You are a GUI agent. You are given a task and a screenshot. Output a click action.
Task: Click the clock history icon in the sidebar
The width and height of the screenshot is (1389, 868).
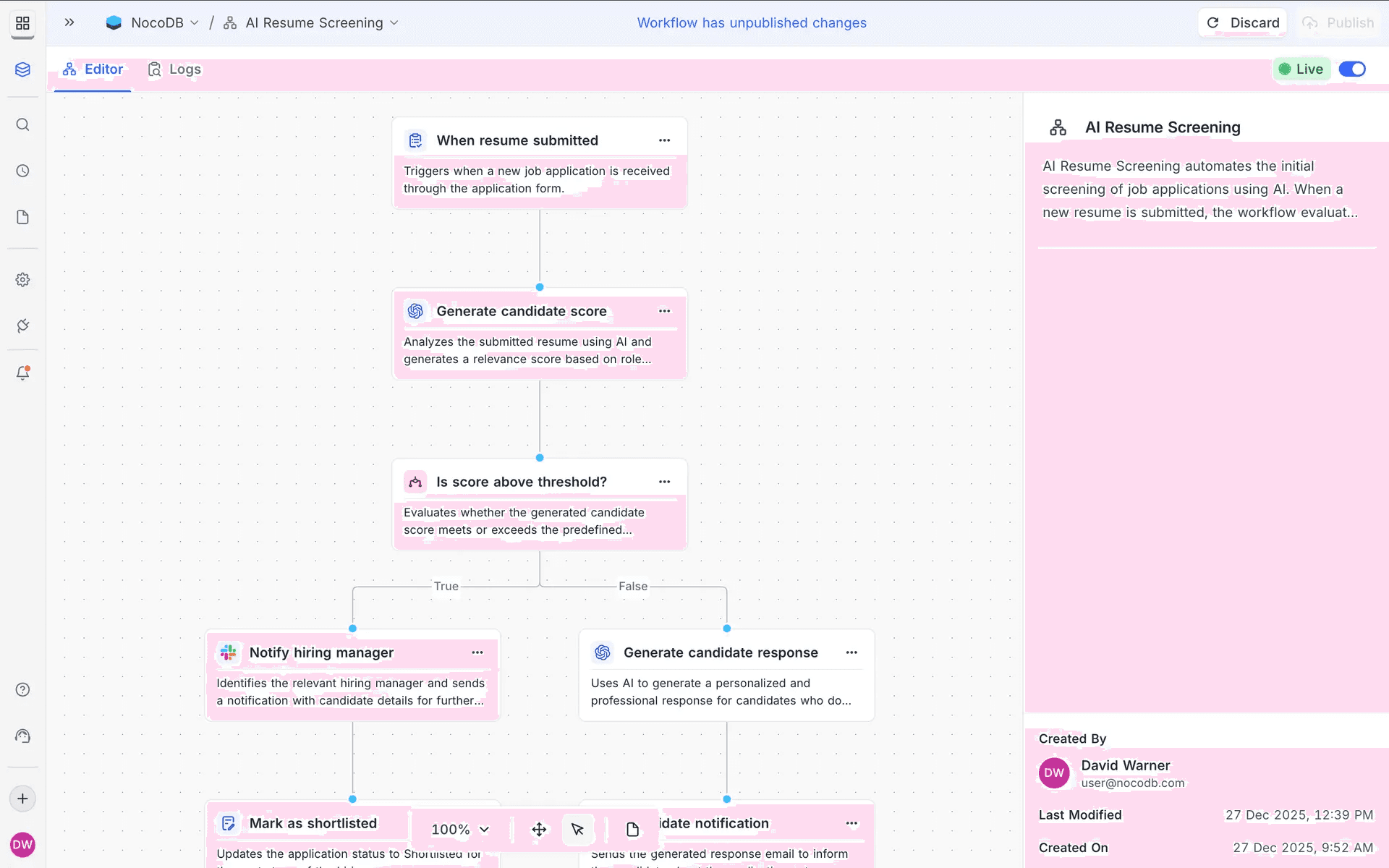pyautogui.click(x=22, y=171)
